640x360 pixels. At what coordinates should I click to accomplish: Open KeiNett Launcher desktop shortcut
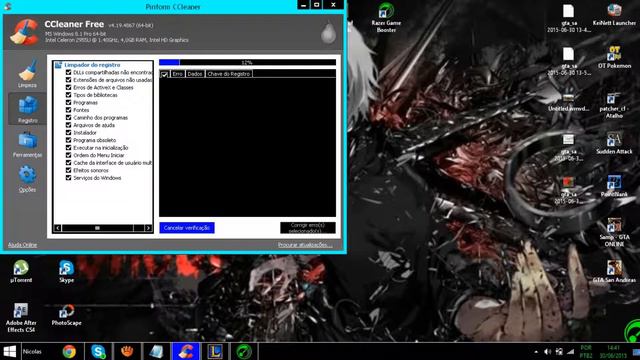pos(614,15)
